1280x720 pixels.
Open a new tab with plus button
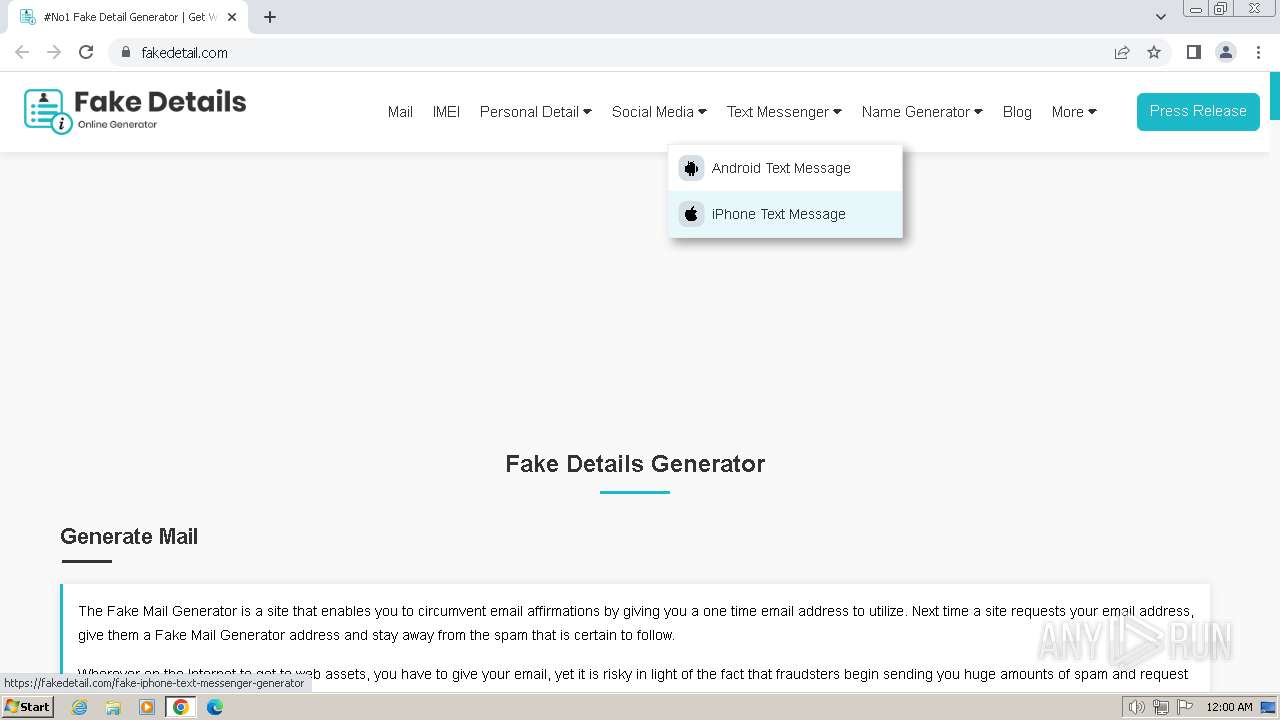pyautogui.click(x=270, y=17)
